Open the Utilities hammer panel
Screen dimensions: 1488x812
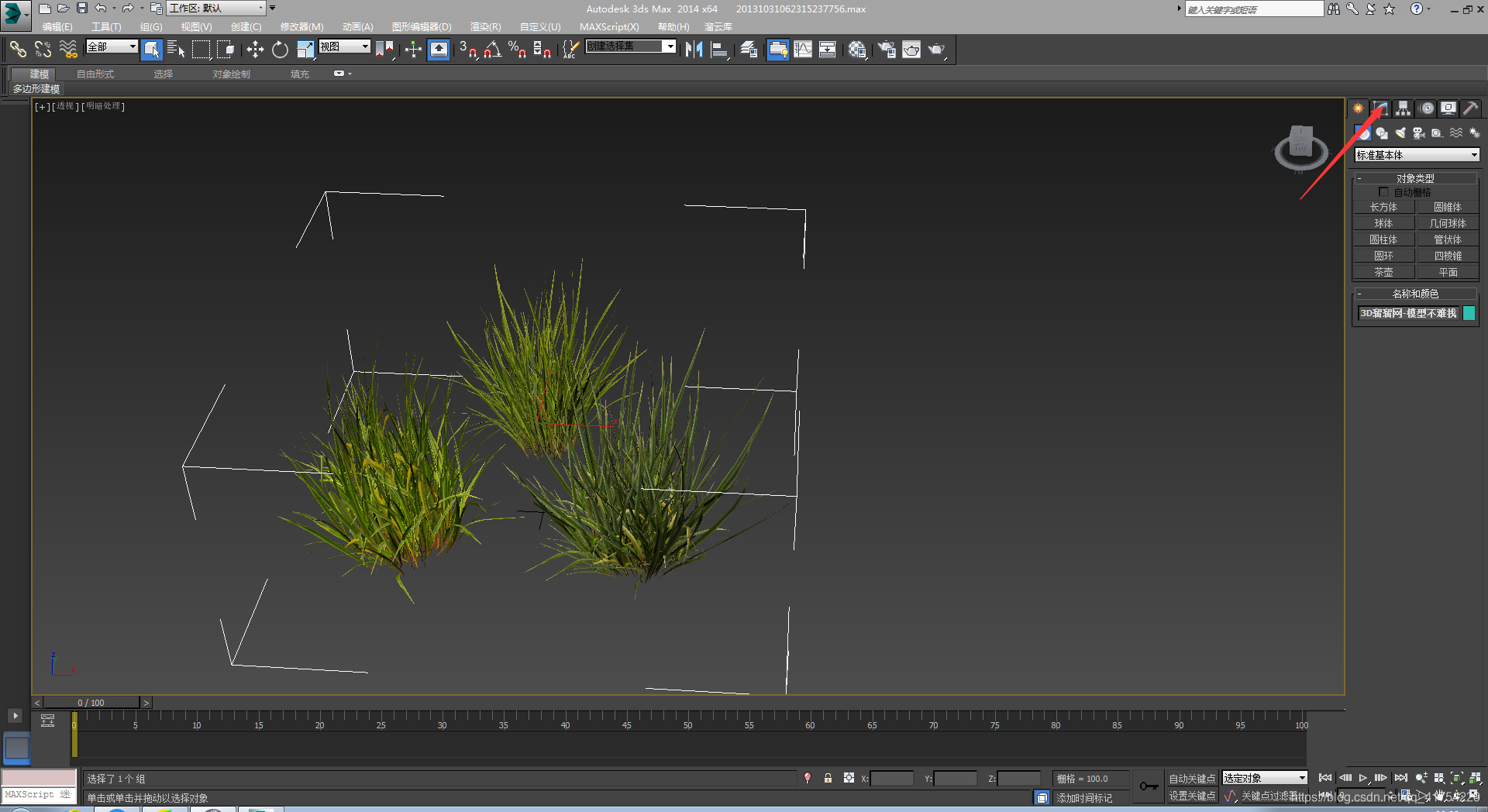pos(1470,108)
